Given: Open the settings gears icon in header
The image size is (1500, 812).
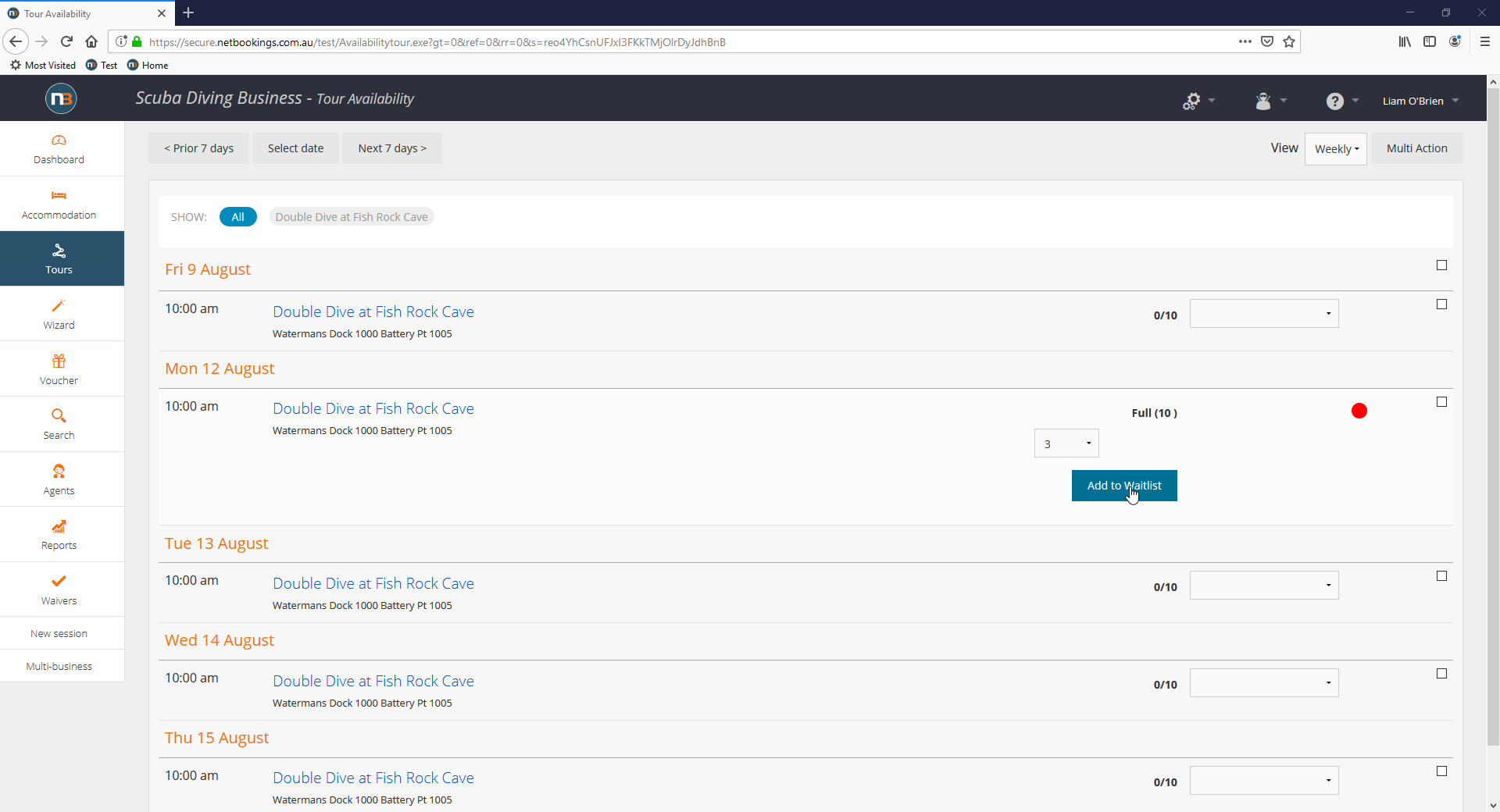Looking at the screenshot, I should (1191, 101).
